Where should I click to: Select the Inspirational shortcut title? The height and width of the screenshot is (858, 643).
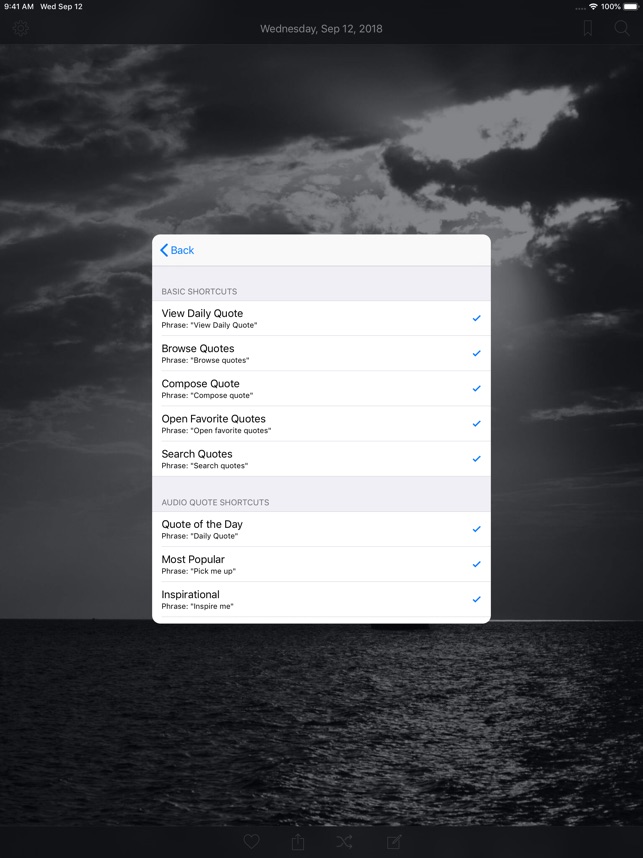pyautogui.click(x=190, y=594)
